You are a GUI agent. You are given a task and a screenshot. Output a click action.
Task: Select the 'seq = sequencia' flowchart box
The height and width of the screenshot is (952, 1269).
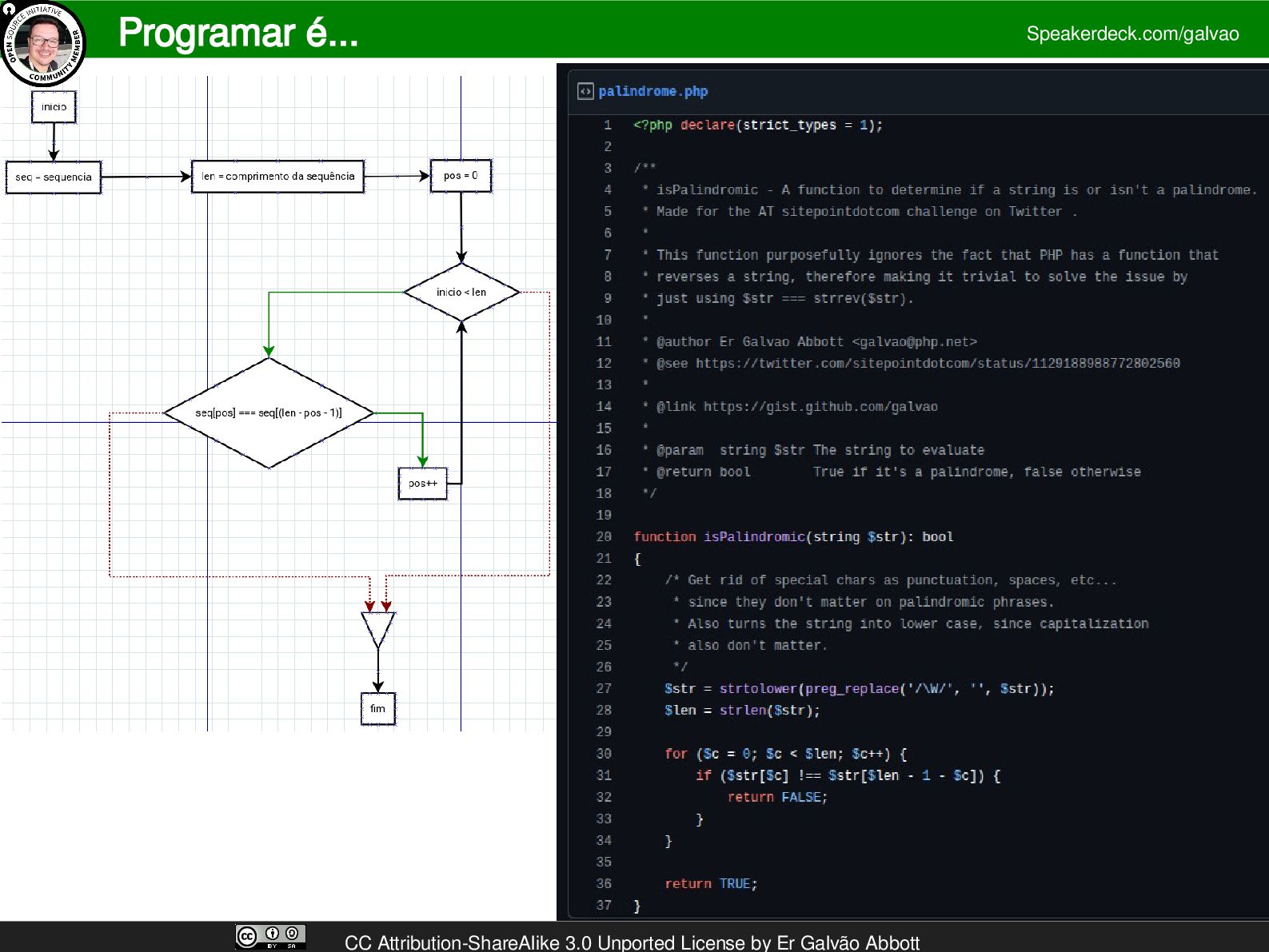[x=54, y=177]
